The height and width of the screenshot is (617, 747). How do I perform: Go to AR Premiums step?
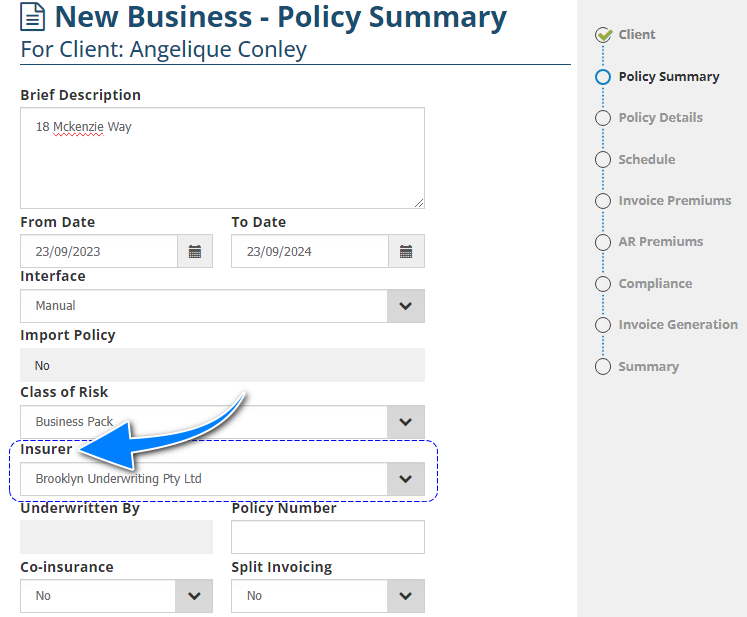tap(660, 242)
